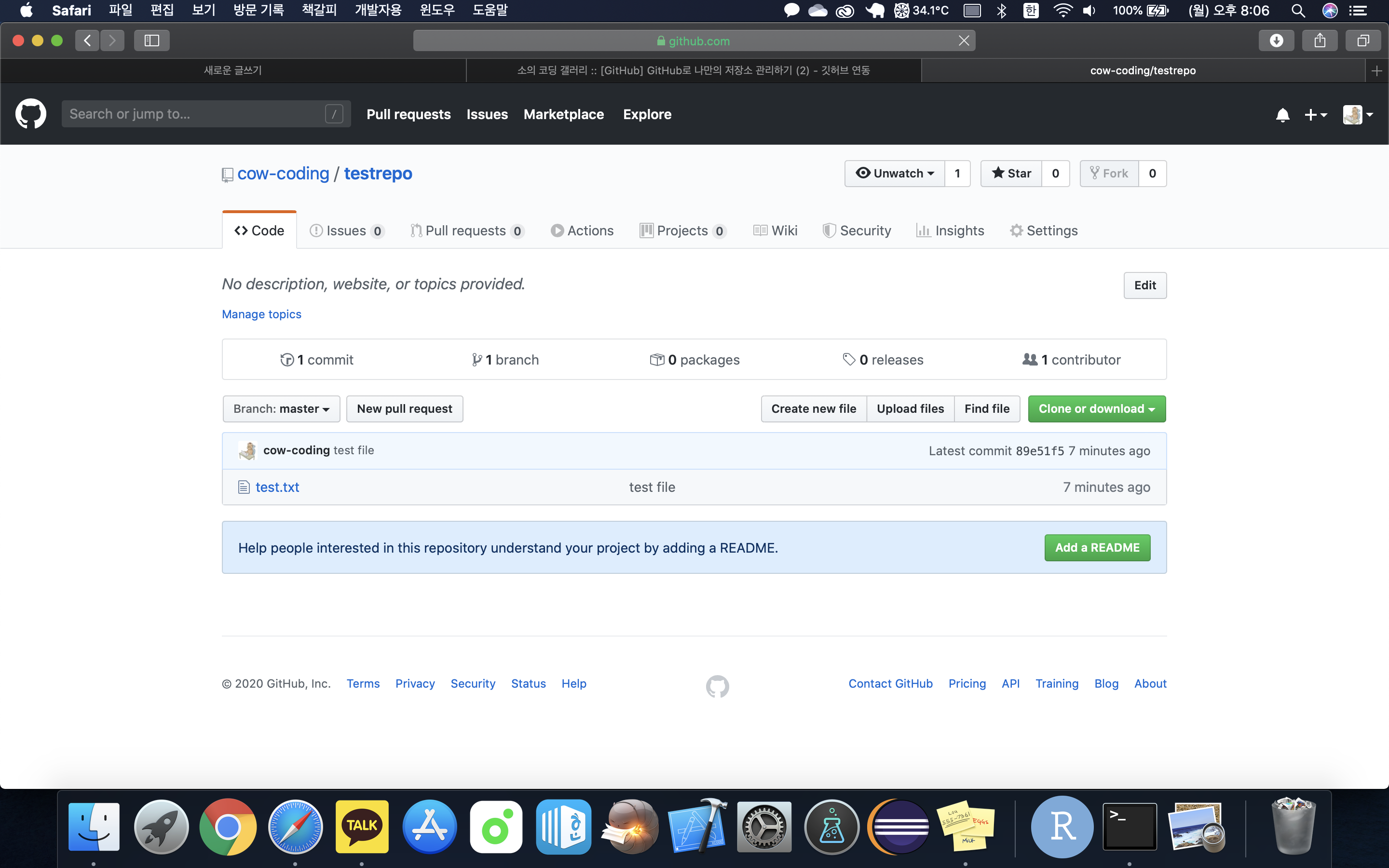Switch to the Insights tab
This screenshot has width=1389, height=868.
(x=951, y=231)
